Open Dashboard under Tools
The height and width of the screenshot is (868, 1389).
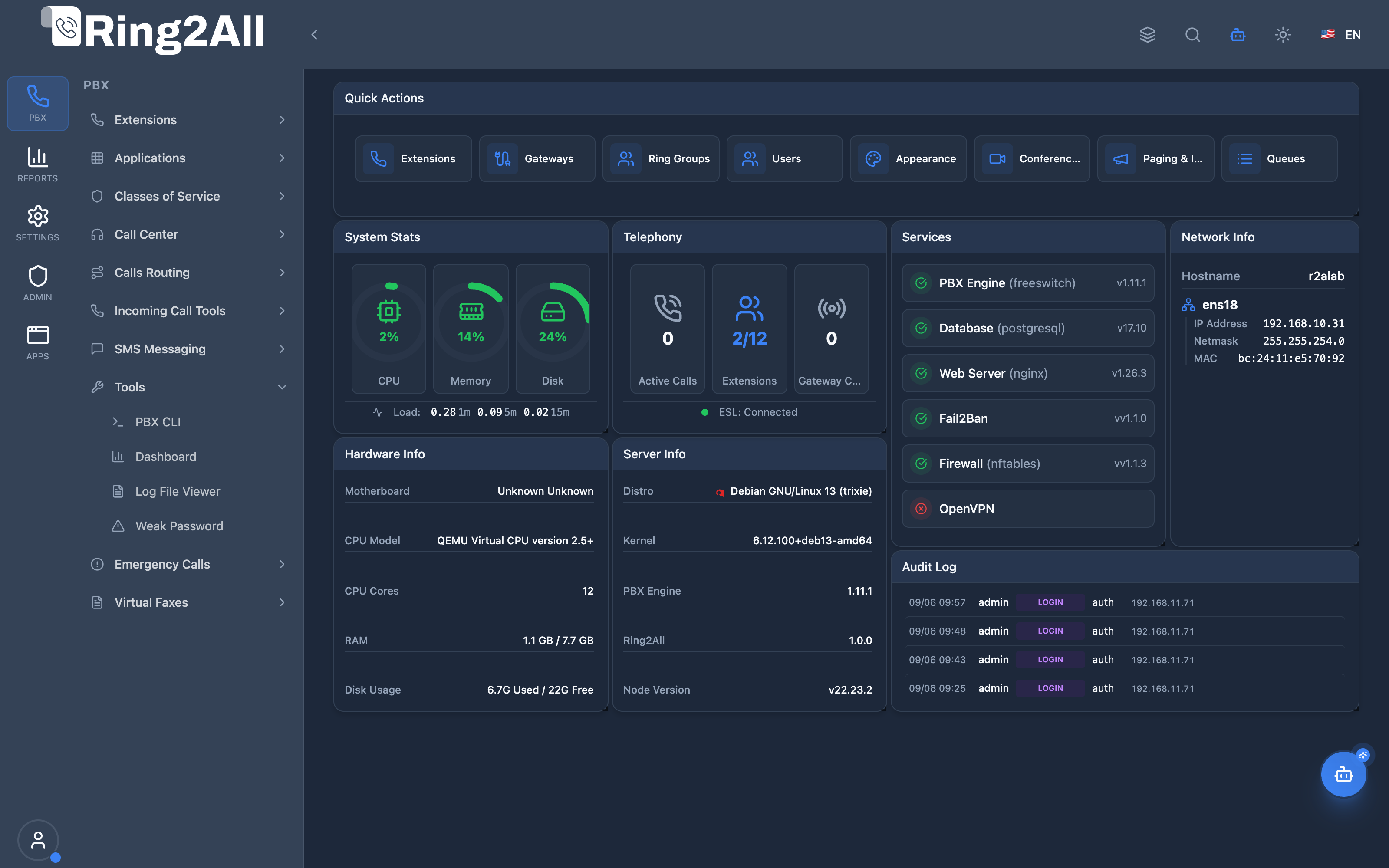[199, 457]
